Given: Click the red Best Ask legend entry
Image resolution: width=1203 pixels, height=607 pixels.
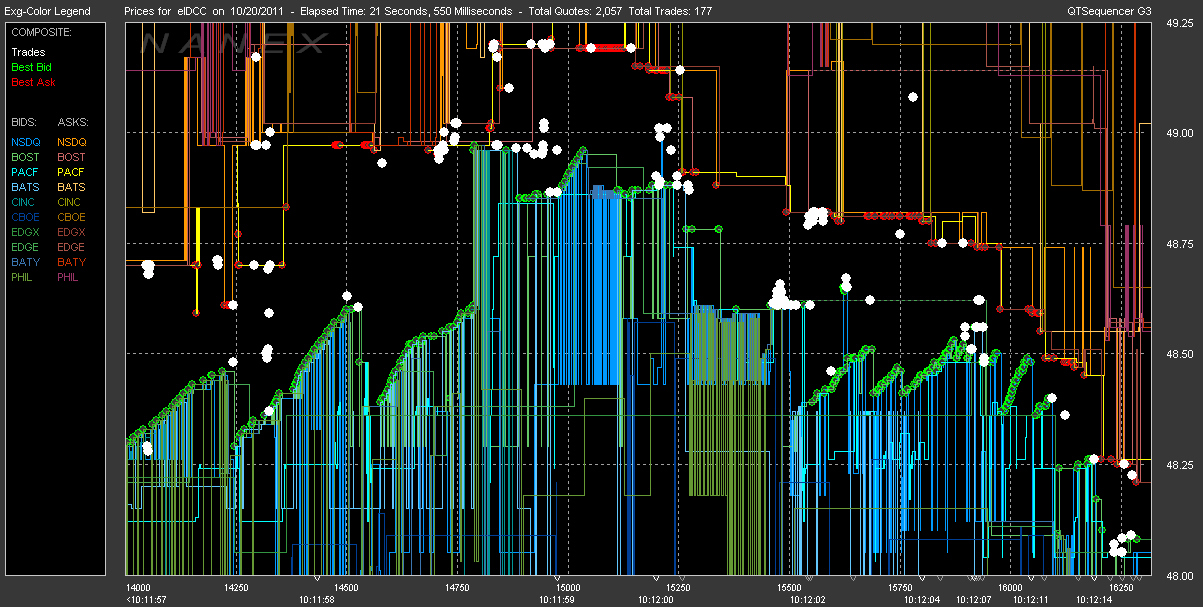Looking at the screenshot, I should (32, 82).
